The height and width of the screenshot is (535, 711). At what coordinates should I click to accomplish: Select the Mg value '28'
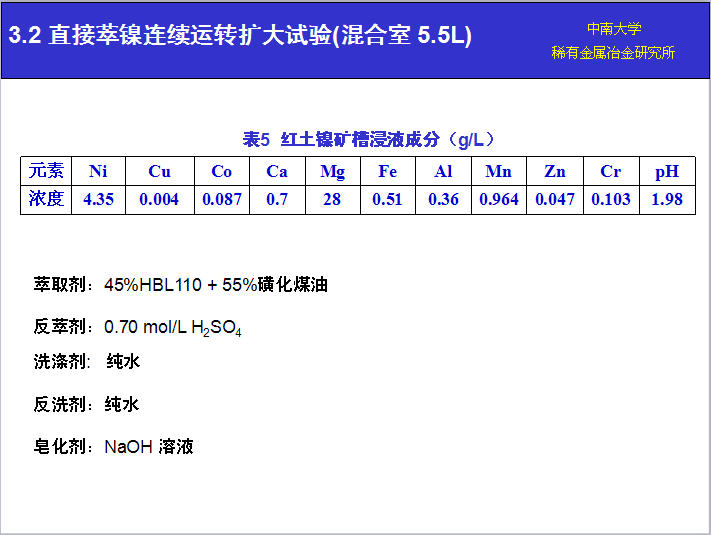pos(332,199)
